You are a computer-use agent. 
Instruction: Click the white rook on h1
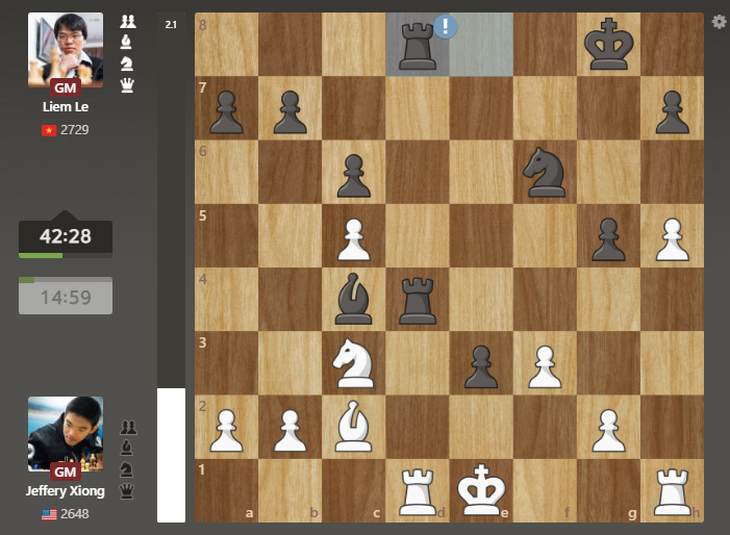pos(672,490)
